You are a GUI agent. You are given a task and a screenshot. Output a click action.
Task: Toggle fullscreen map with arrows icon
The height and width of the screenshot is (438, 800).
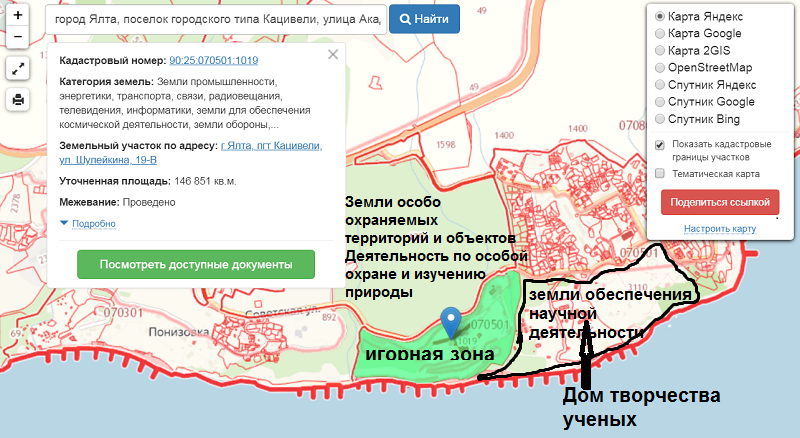18,69
